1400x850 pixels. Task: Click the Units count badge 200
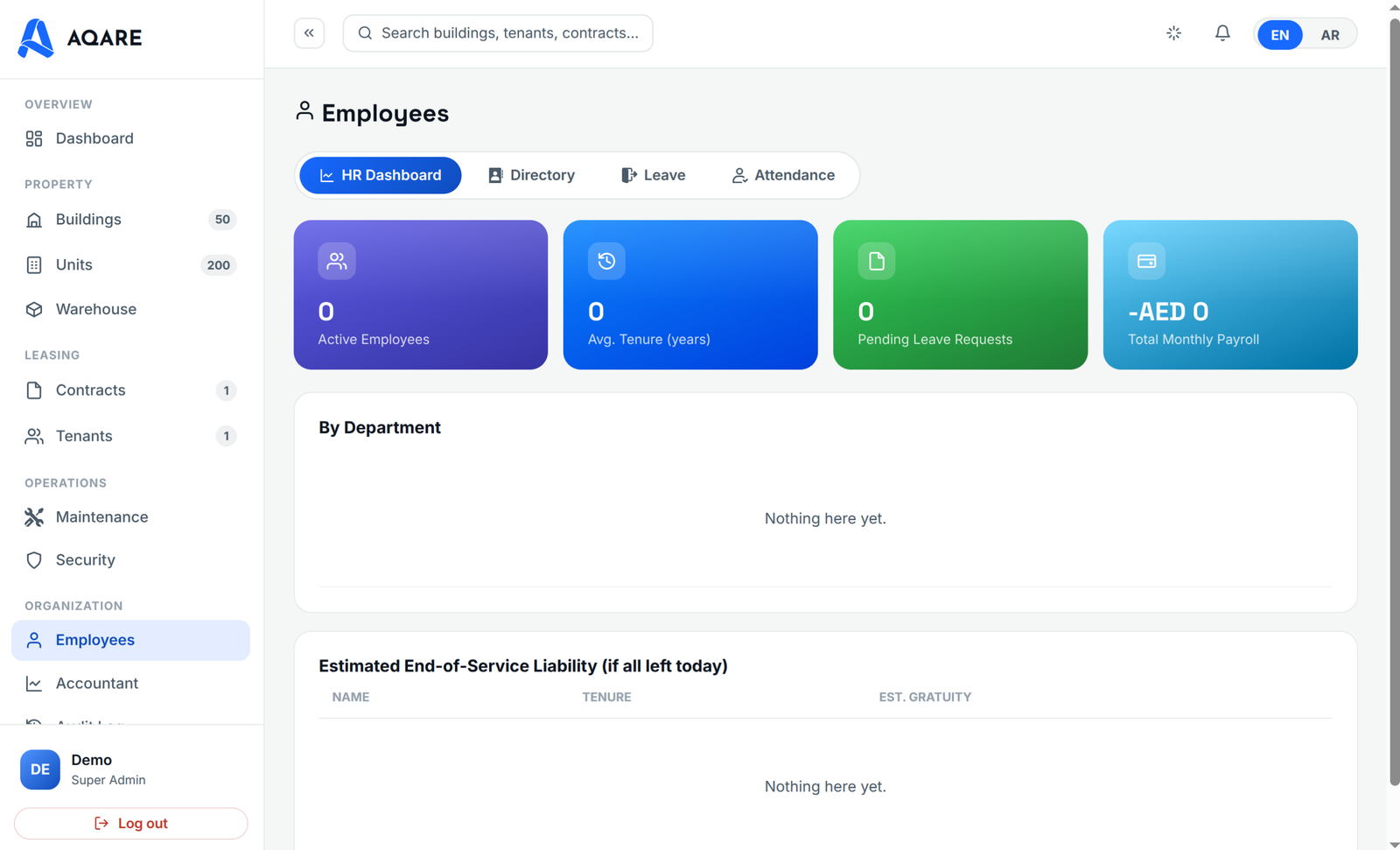click(x=219, y=265)
